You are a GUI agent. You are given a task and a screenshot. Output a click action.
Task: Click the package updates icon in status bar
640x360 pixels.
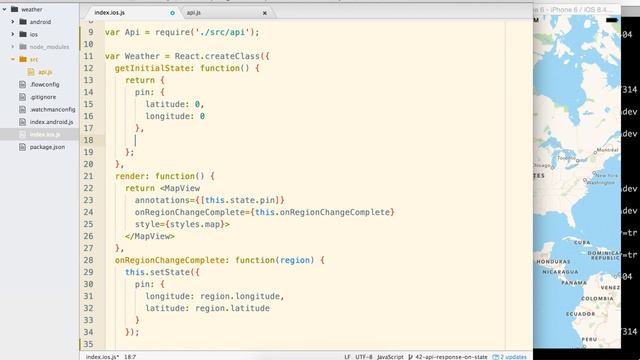496,357
